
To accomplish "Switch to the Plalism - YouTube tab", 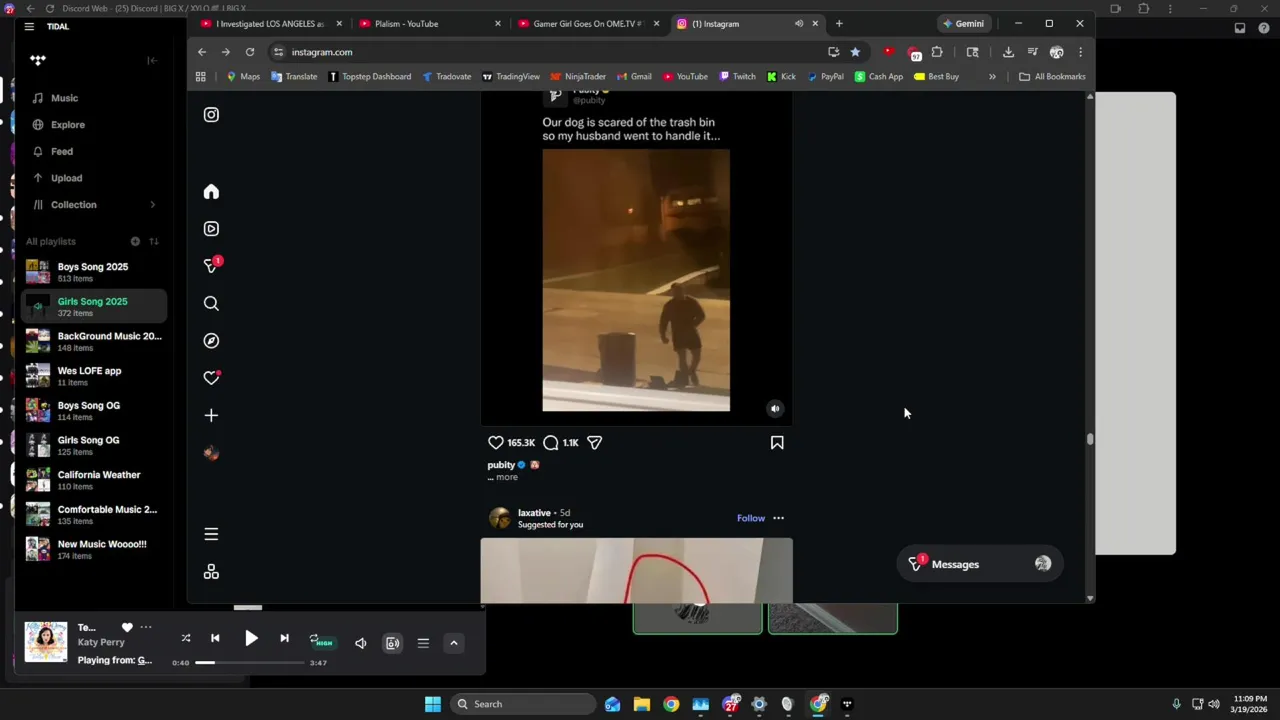I will click(x=430, y=24).
